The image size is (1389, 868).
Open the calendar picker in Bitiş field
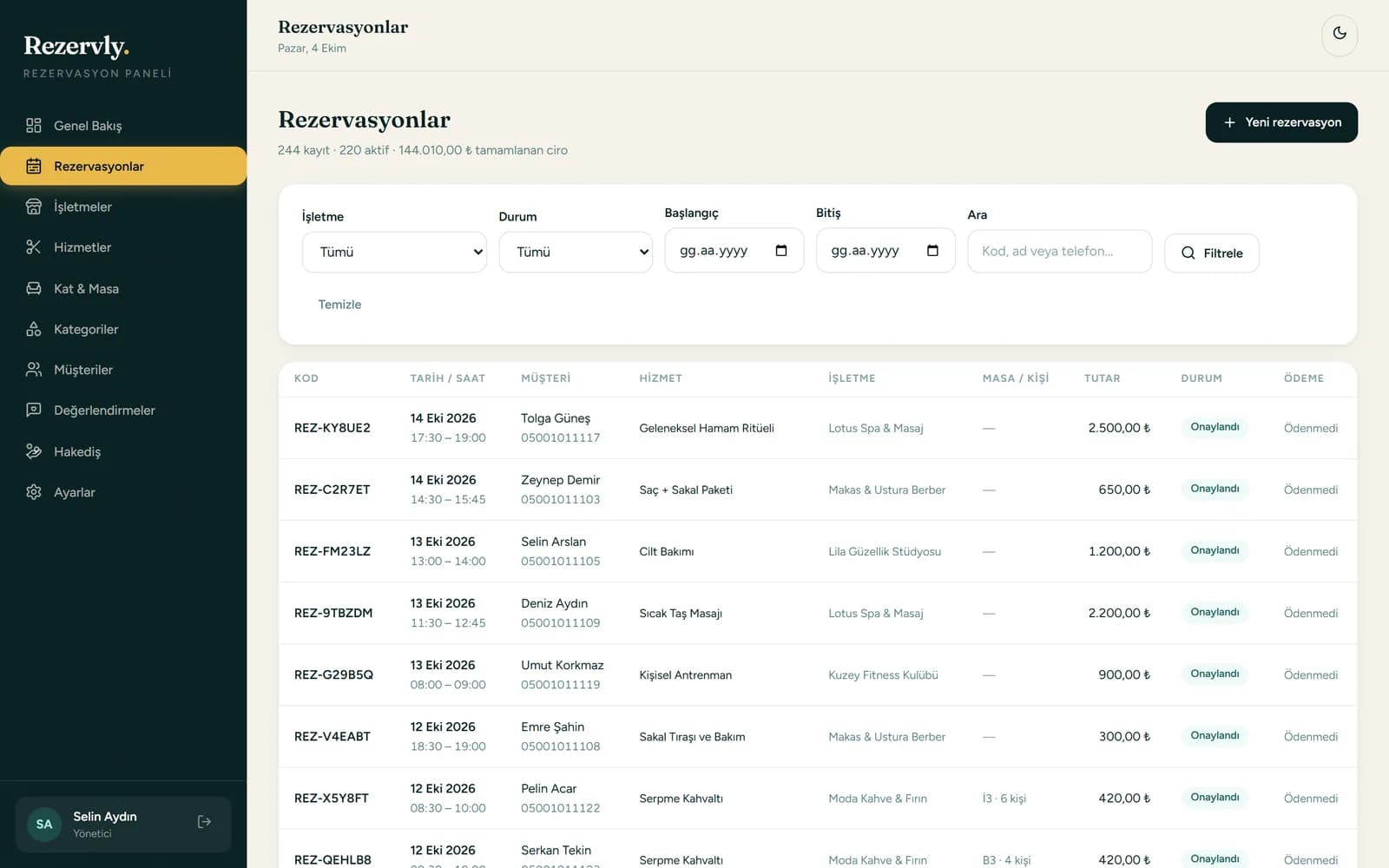[x=932, y=251]
